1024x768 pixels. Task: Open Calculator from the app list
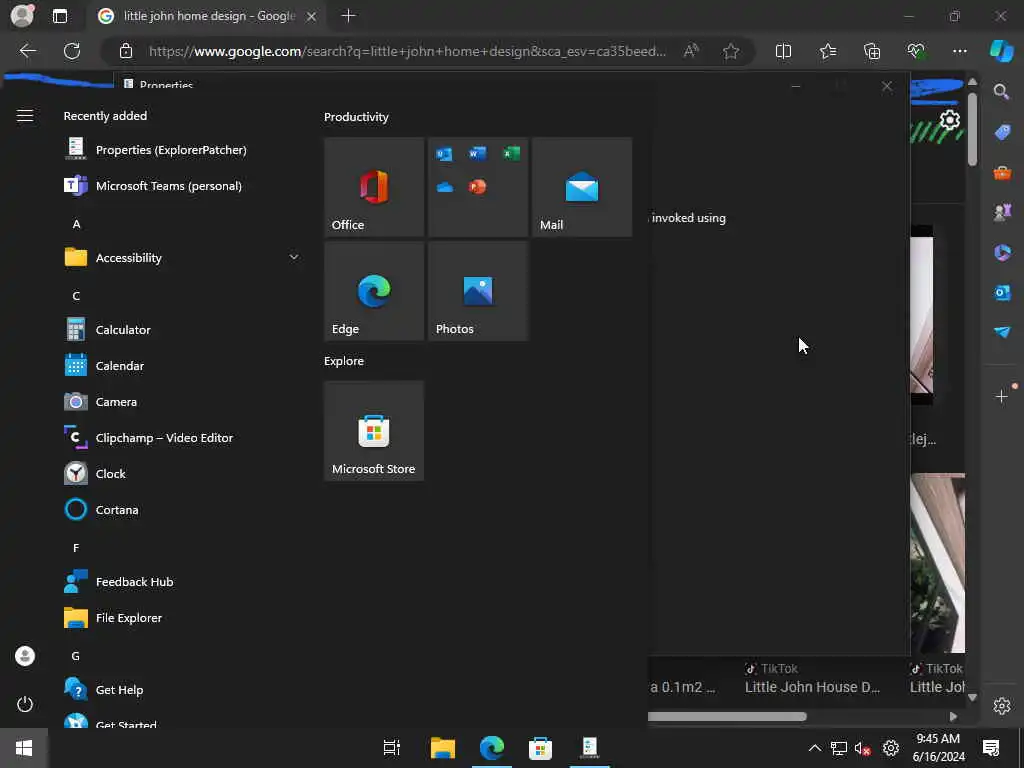(x=183, y=330)
